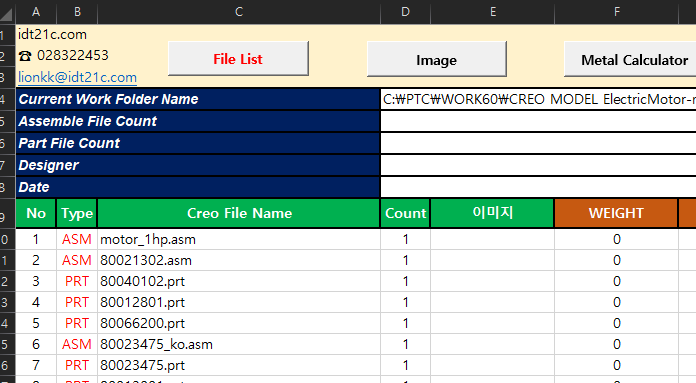Image resolution: width=696 pixels, height=383 pixels.
Task: Click the weight value for 80066200.prt
Action: point(617,323)
